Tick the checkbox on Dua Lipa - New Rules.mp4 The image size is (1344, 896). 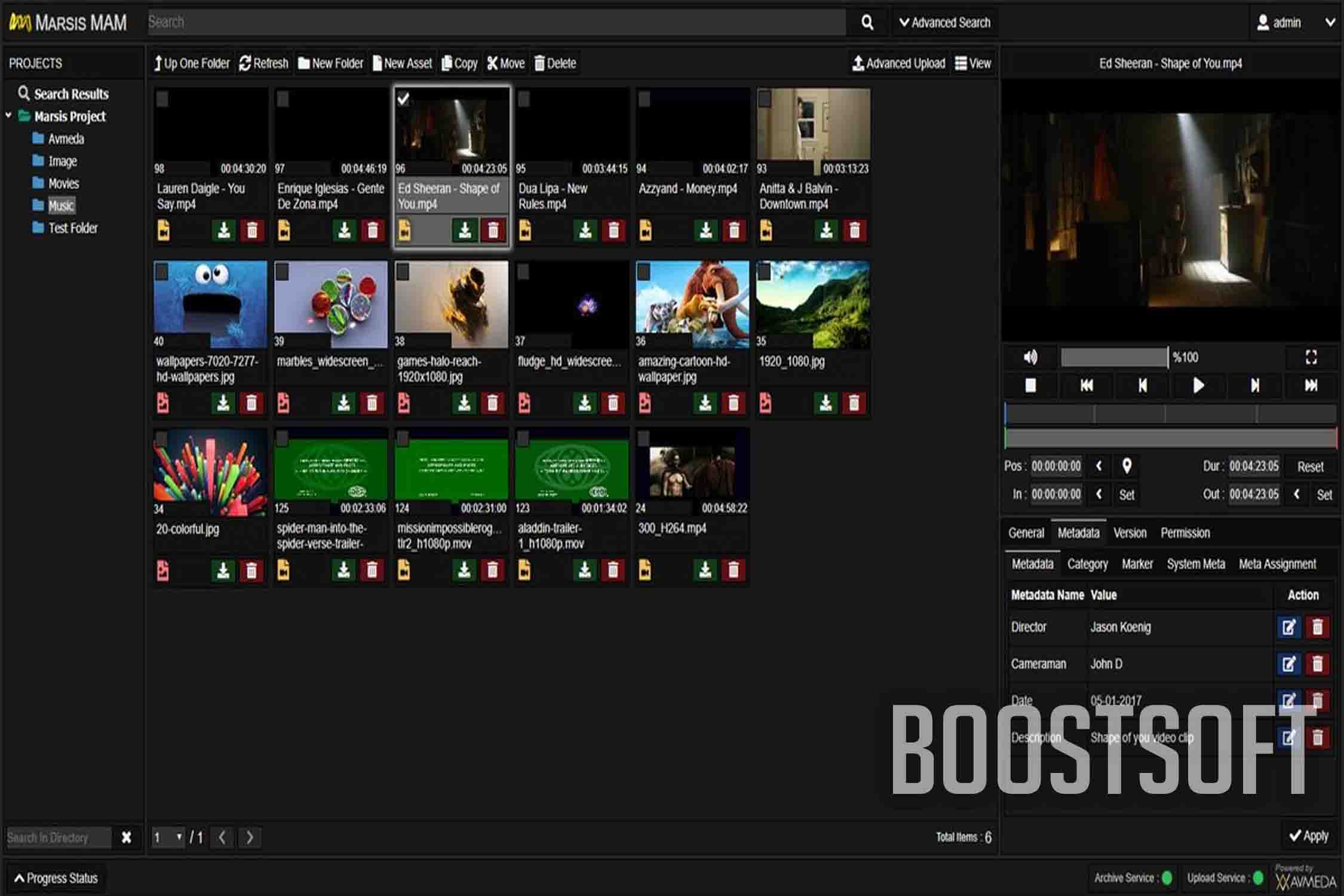point(523,99)
